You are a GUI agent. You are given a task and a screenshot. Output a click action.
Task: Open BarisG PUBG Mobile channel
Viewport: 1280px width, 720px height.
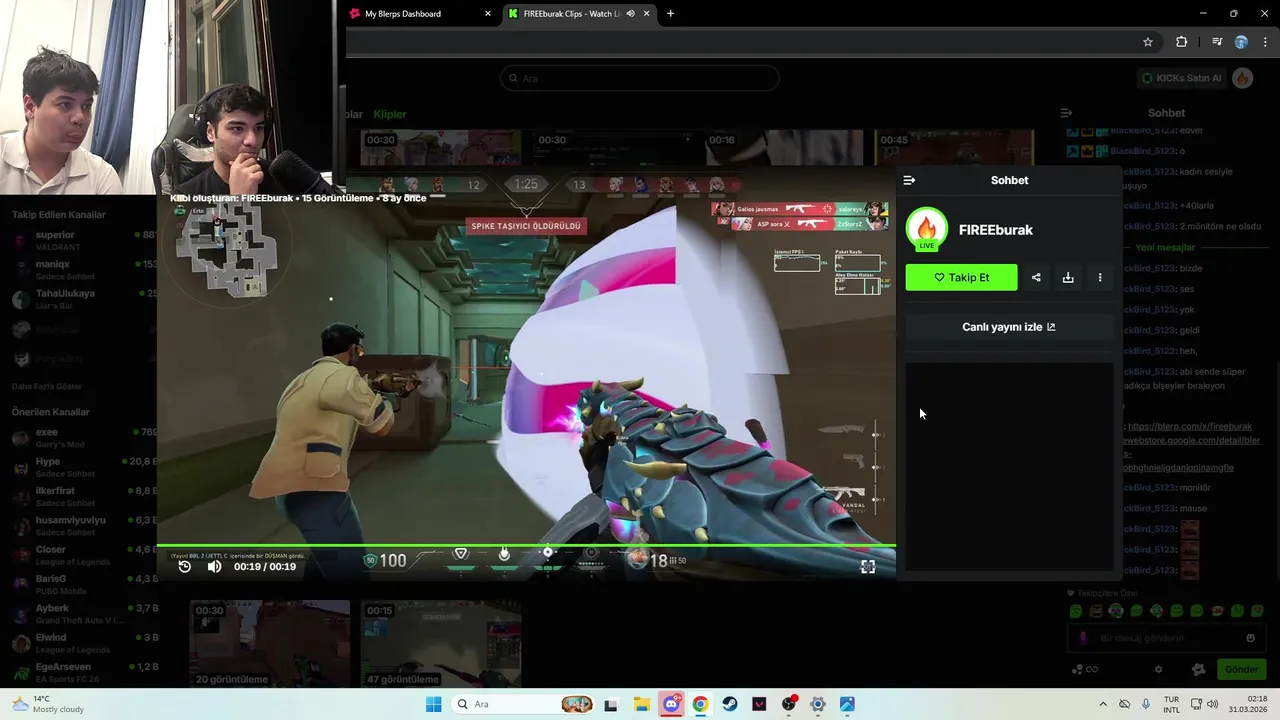point(79,584)
